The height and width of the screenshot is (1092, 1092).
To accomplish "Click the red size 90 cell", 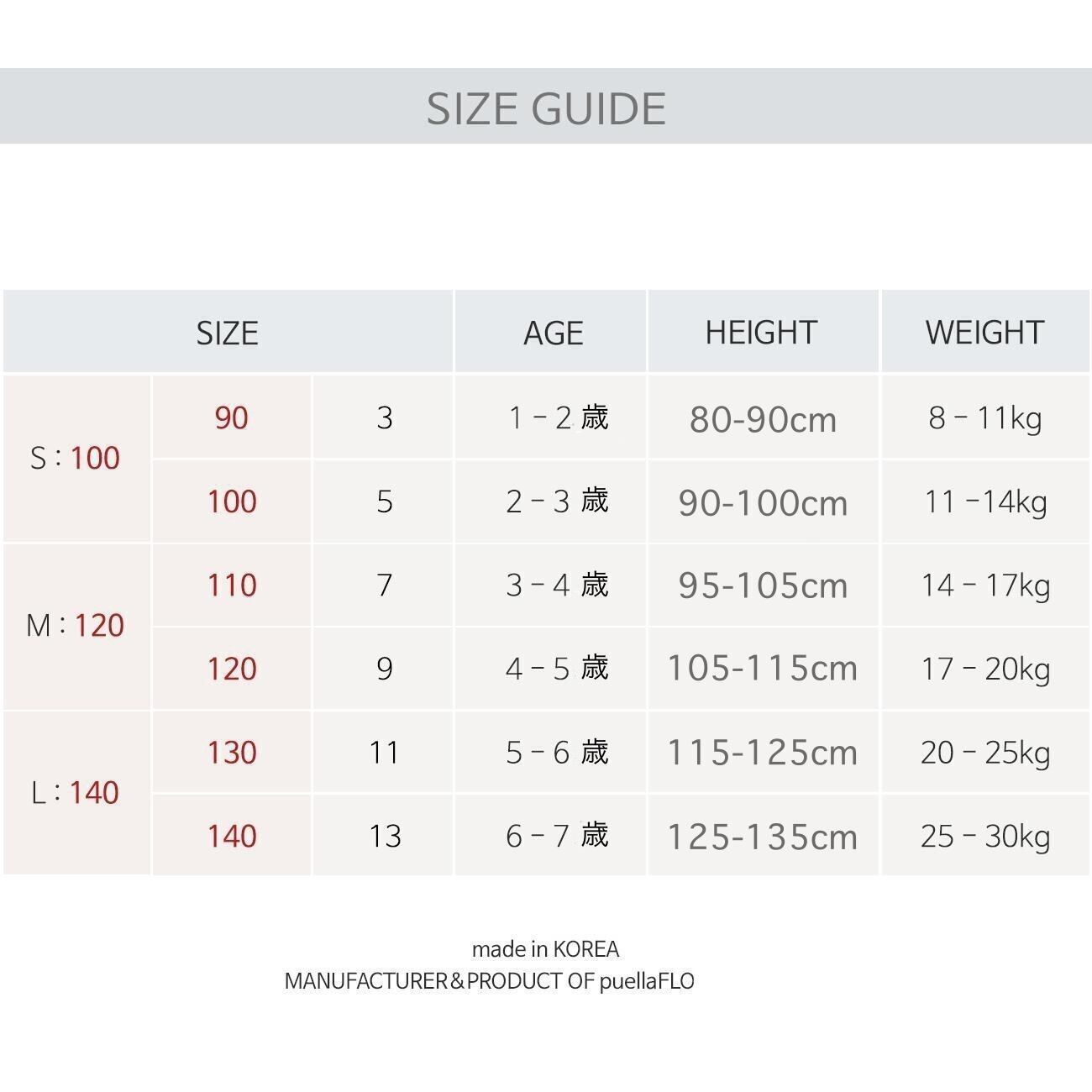I will [x=231, y=417].
